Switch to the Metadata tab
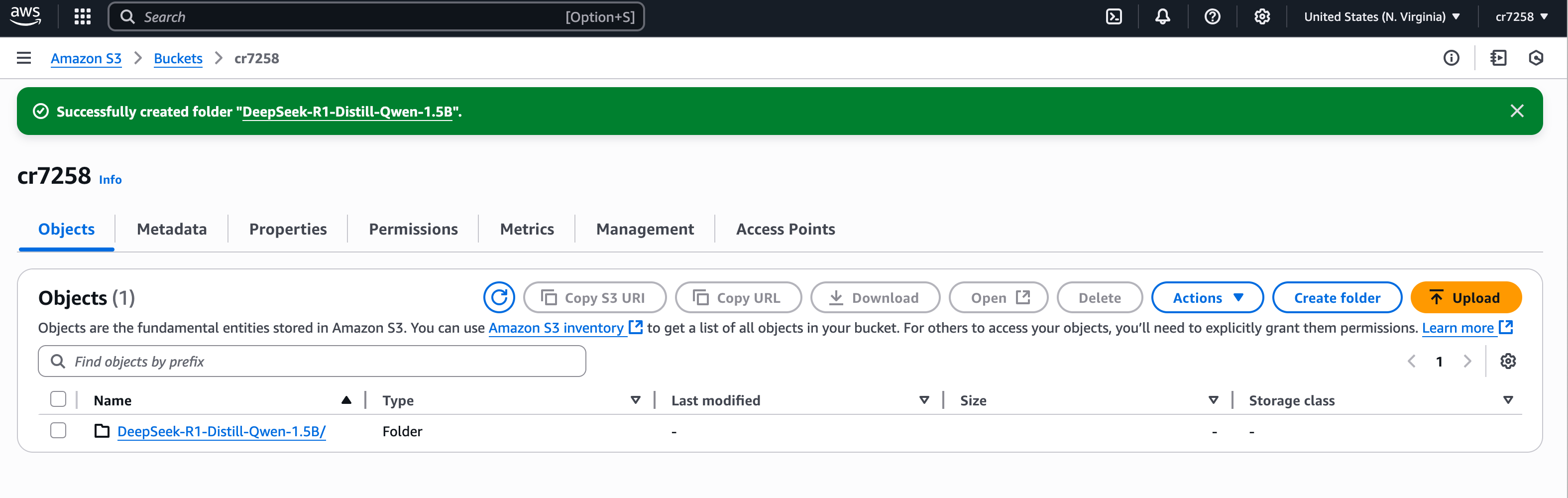The width and height of the screenshot is (1568, 498). click(x=172, y=229)
